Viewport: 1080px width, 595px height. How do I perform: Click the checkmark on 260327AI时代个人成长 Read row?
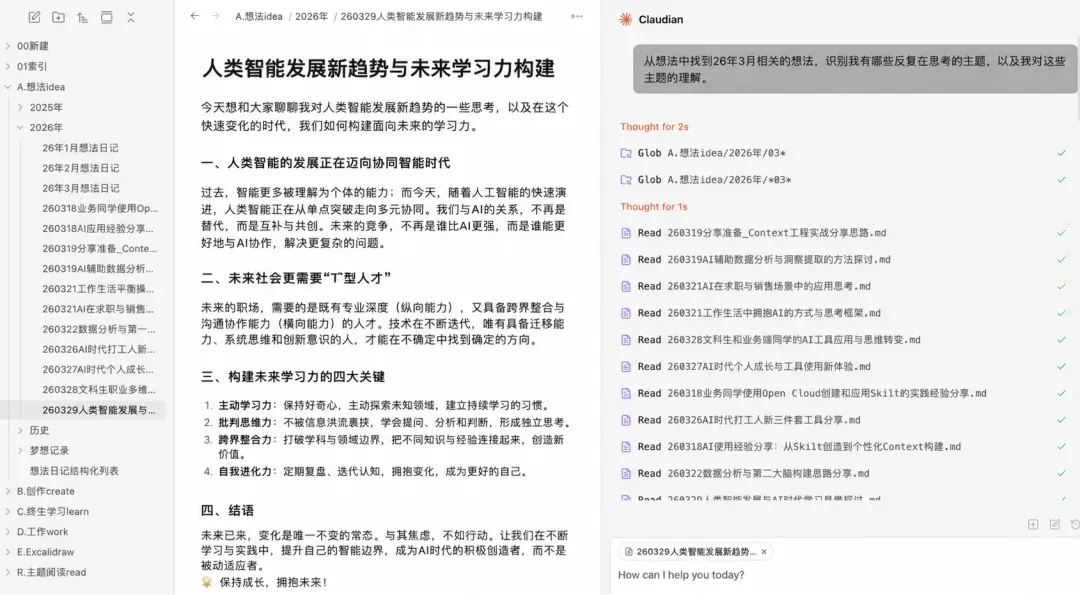tap(1061, 366)
